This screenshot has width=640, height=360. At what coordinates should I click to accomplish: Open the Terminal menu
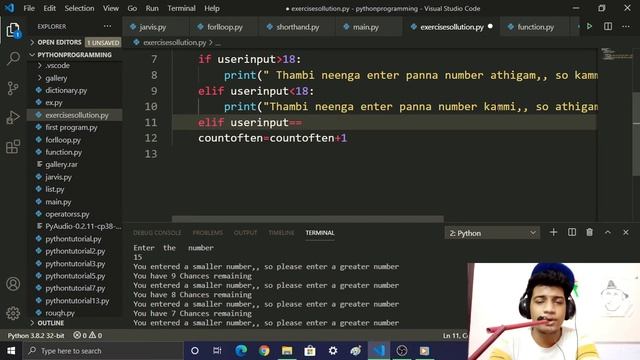click(x=181, y=8)
